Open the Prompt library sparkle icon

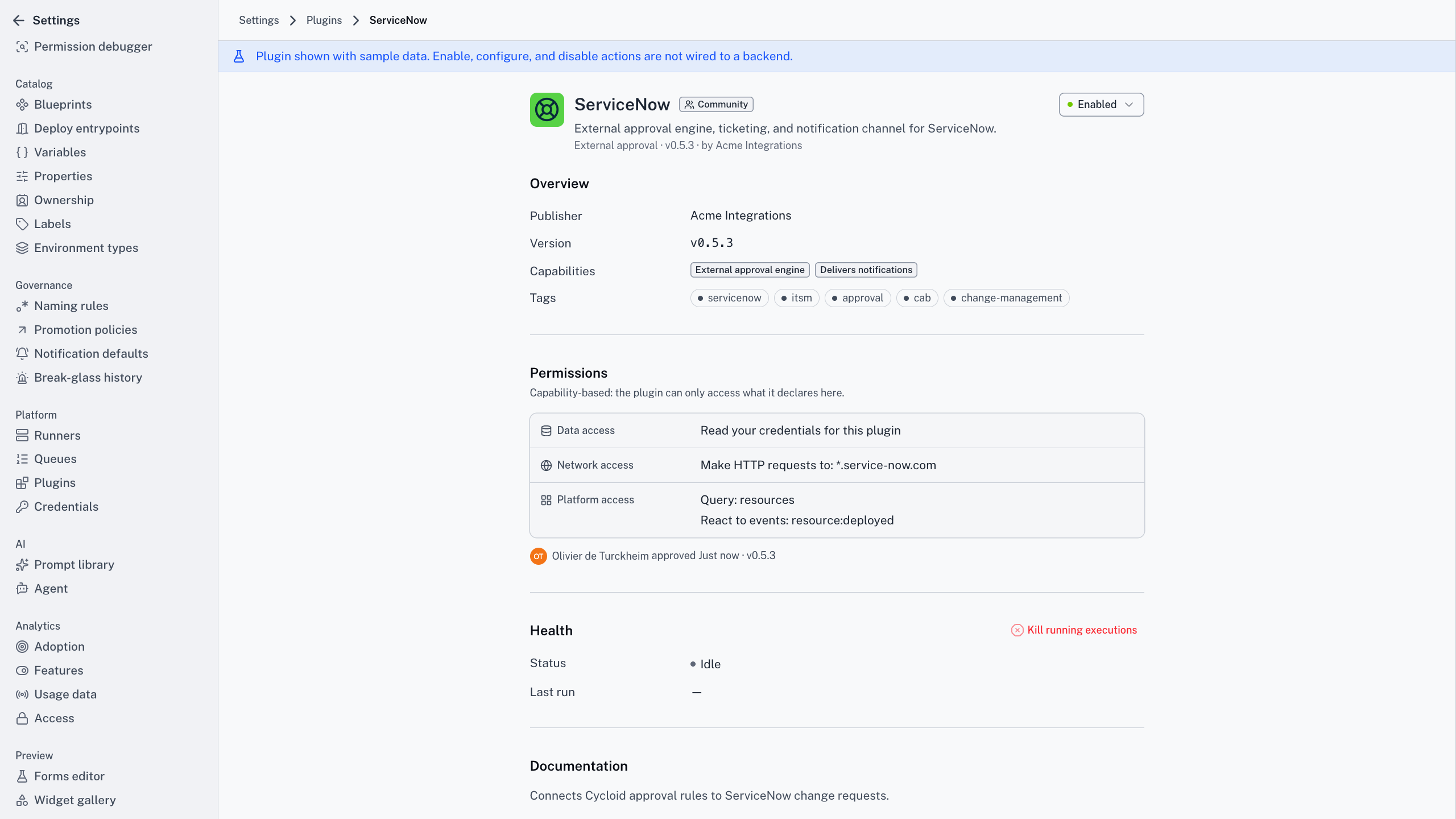tap(22, 565)
